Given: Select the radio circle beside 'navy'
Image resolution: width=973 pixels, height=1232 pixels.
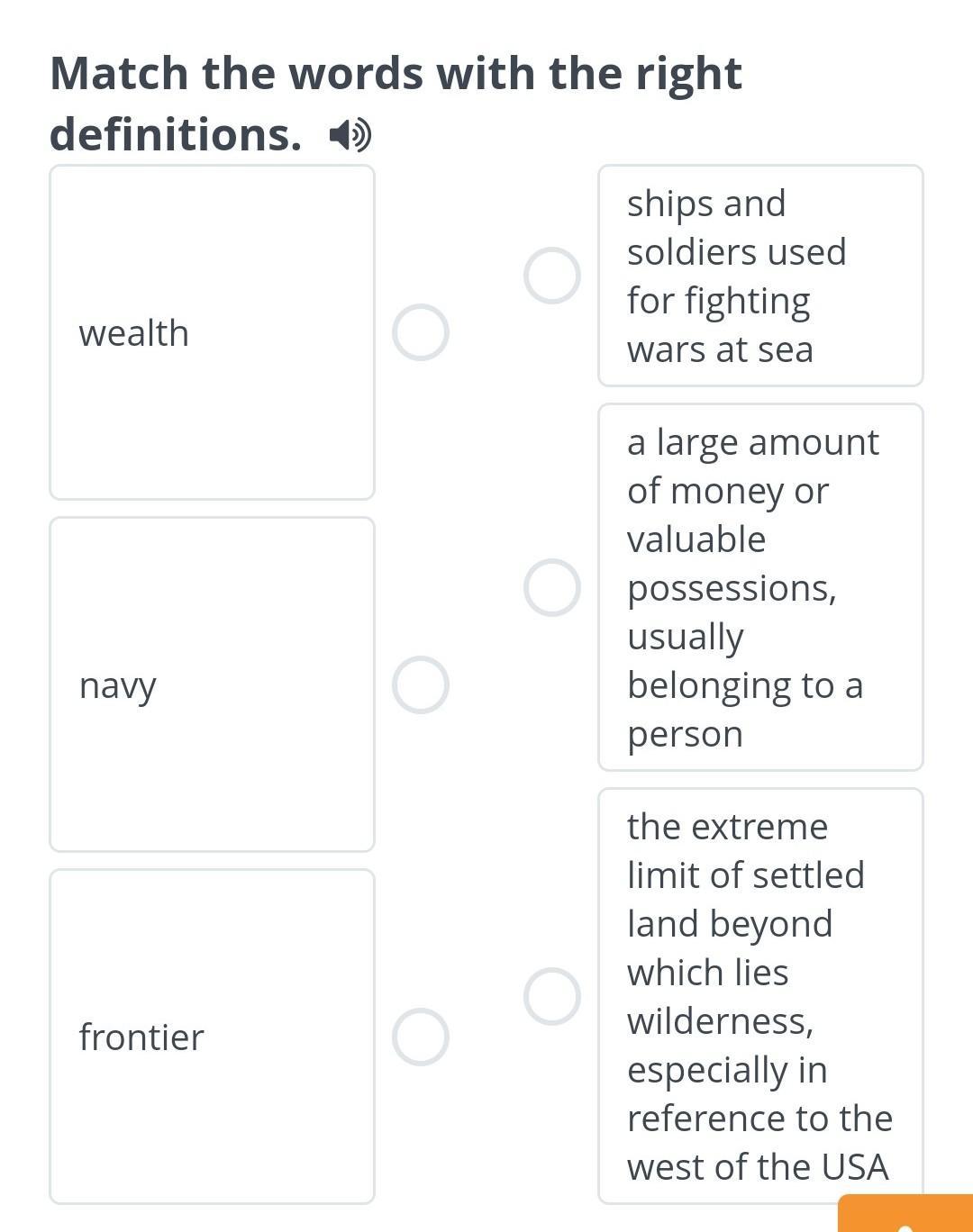Looking at the screenshot, I should tap(421, 684).
